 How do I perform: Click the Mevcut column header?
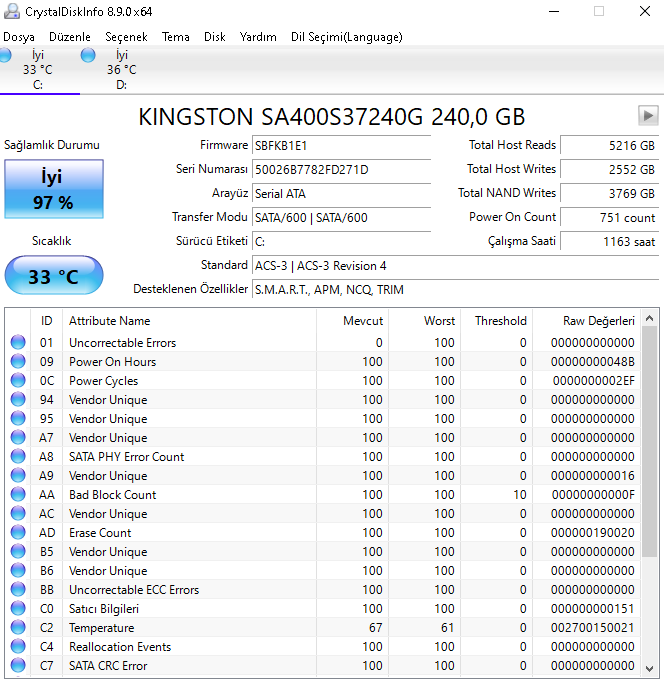point(352,321)
